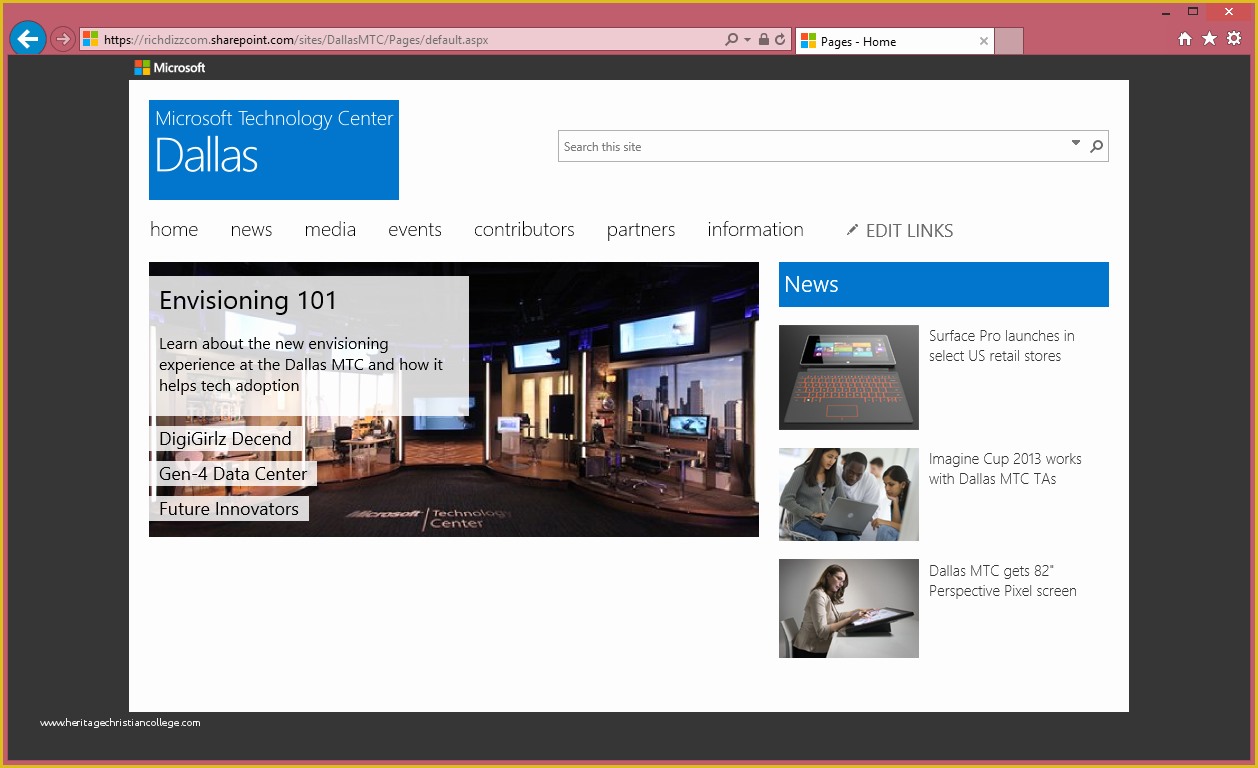Expand the search scope dropdown arrow

pyautogui.click(x=1076, y=143)
